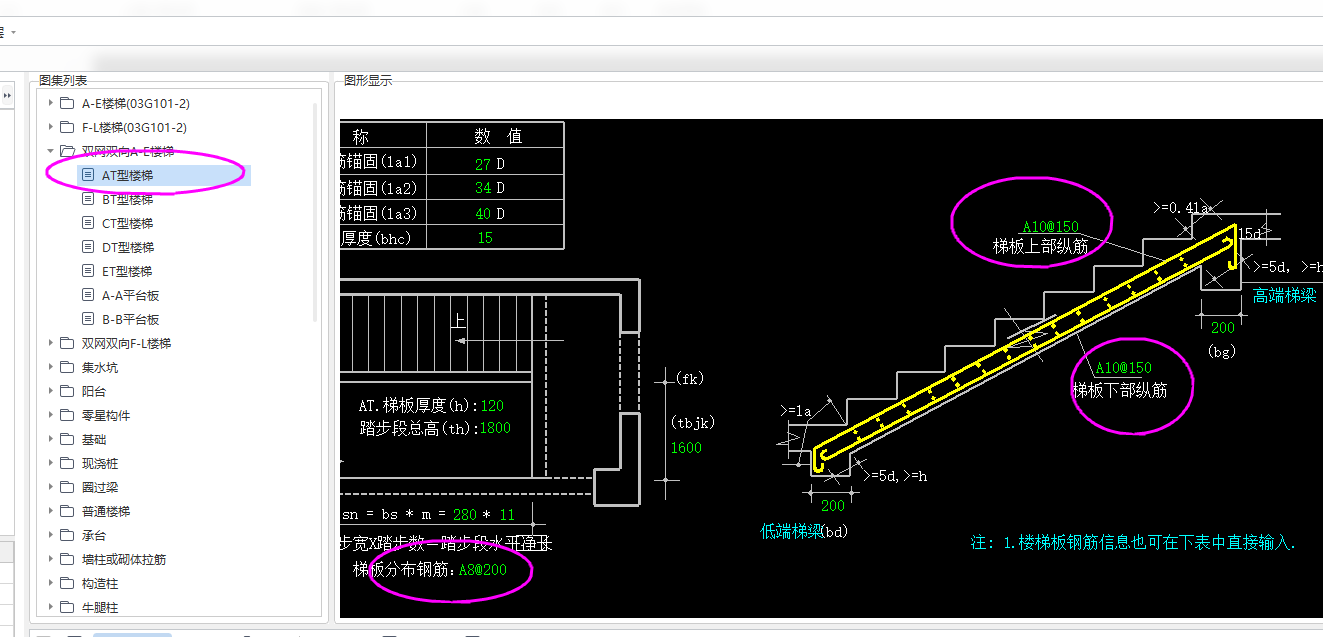Select the 牛腿柱 tree label
Screen dimensions: 1323x637
(100, 607)
